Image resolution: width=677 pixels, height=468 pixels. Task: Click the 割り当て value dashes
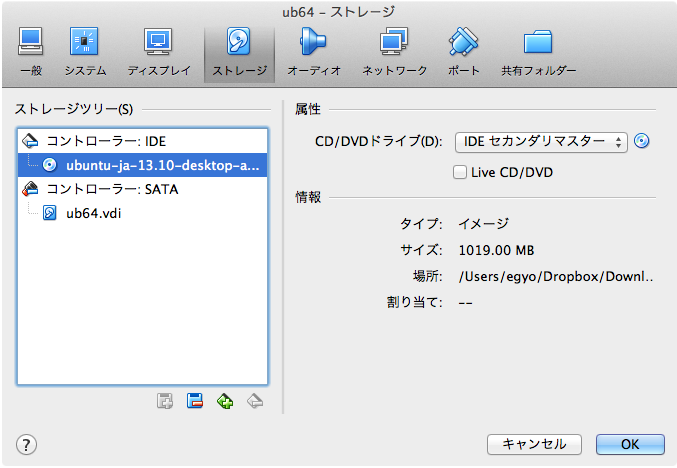(x=465, y=303)
